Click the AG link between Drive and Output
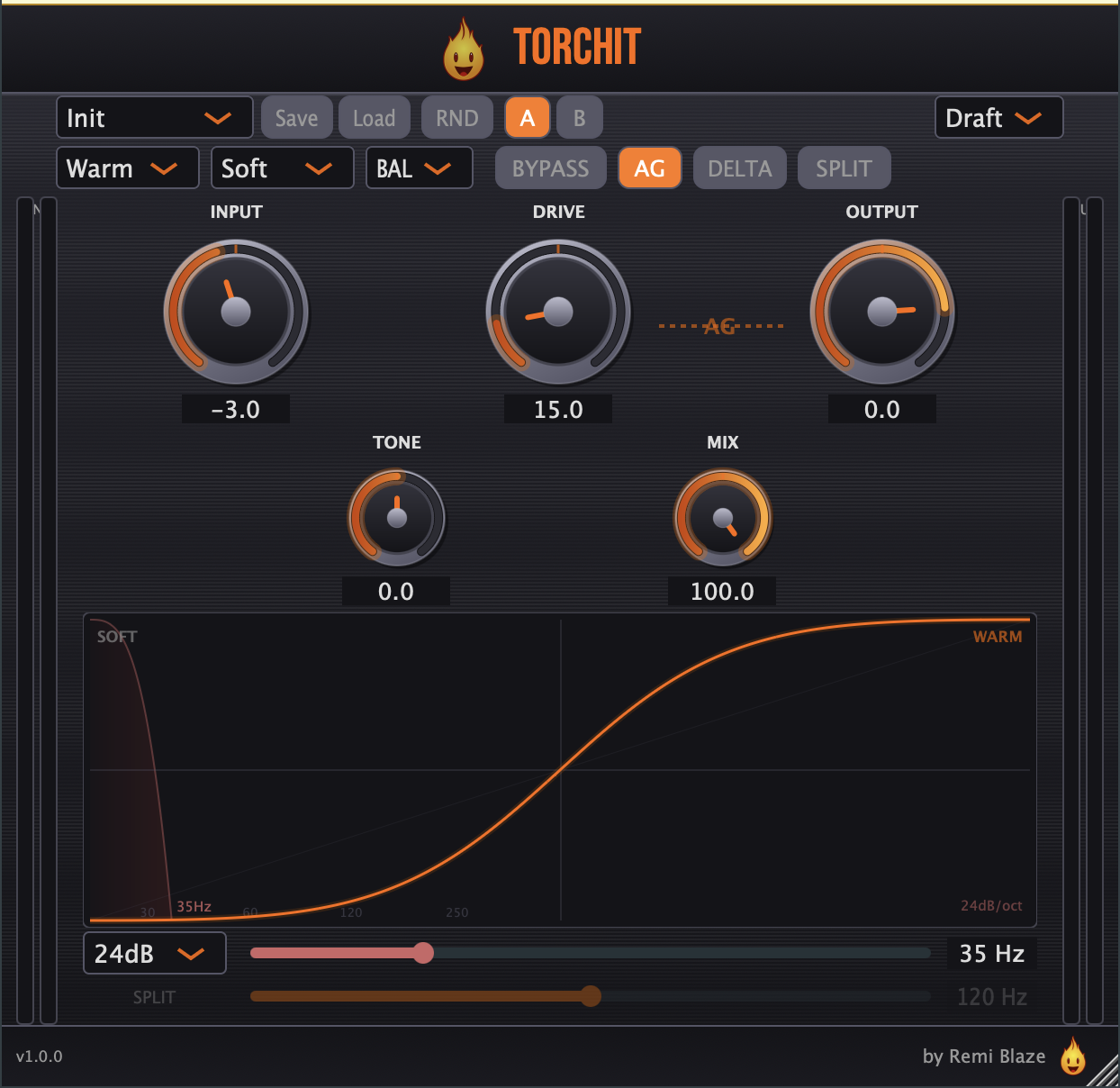 click(720, 326)
